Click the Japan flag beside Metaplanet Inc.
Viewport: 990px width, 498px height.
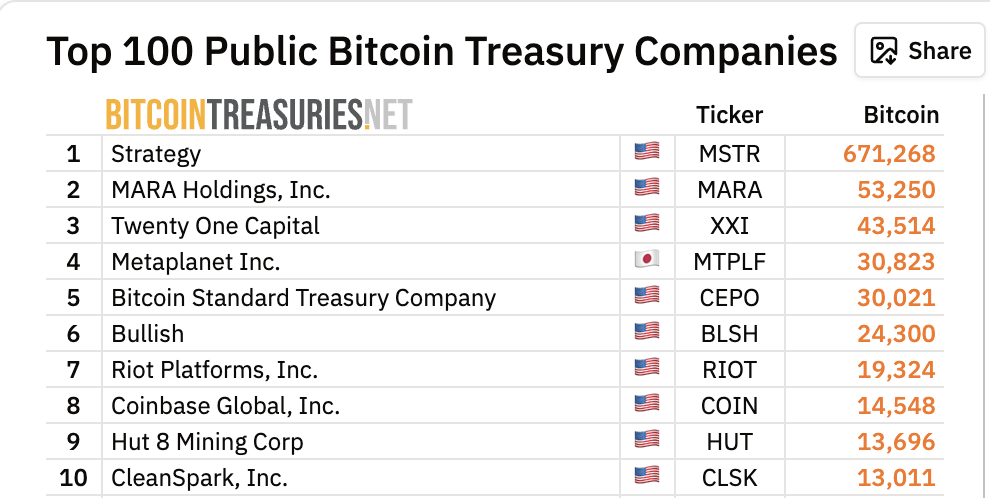(x=647, y=260)
